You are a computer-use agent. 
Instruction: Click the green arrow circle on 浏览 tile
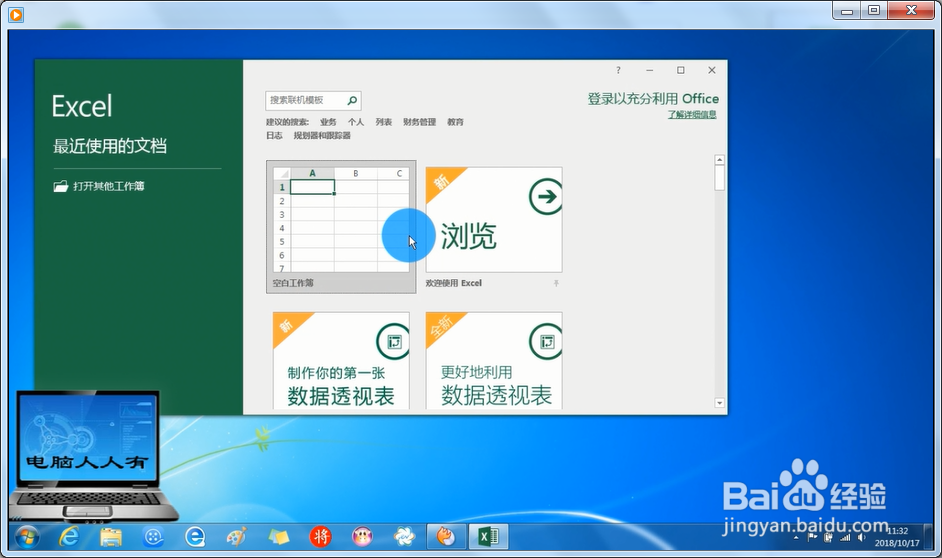click(545, 196)
